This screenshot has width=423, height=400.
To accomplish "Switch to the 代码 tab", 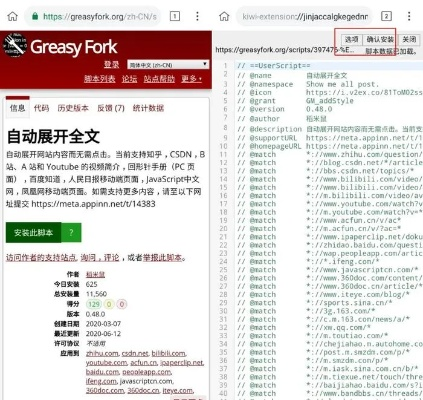I will coord(41,108).
